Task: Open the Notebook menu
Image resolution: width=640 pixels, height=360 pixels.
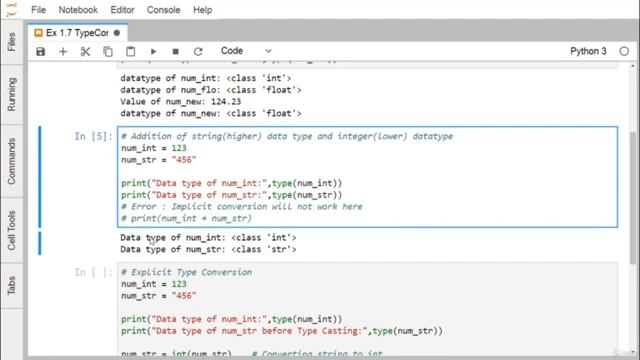Action: point(78,10)
